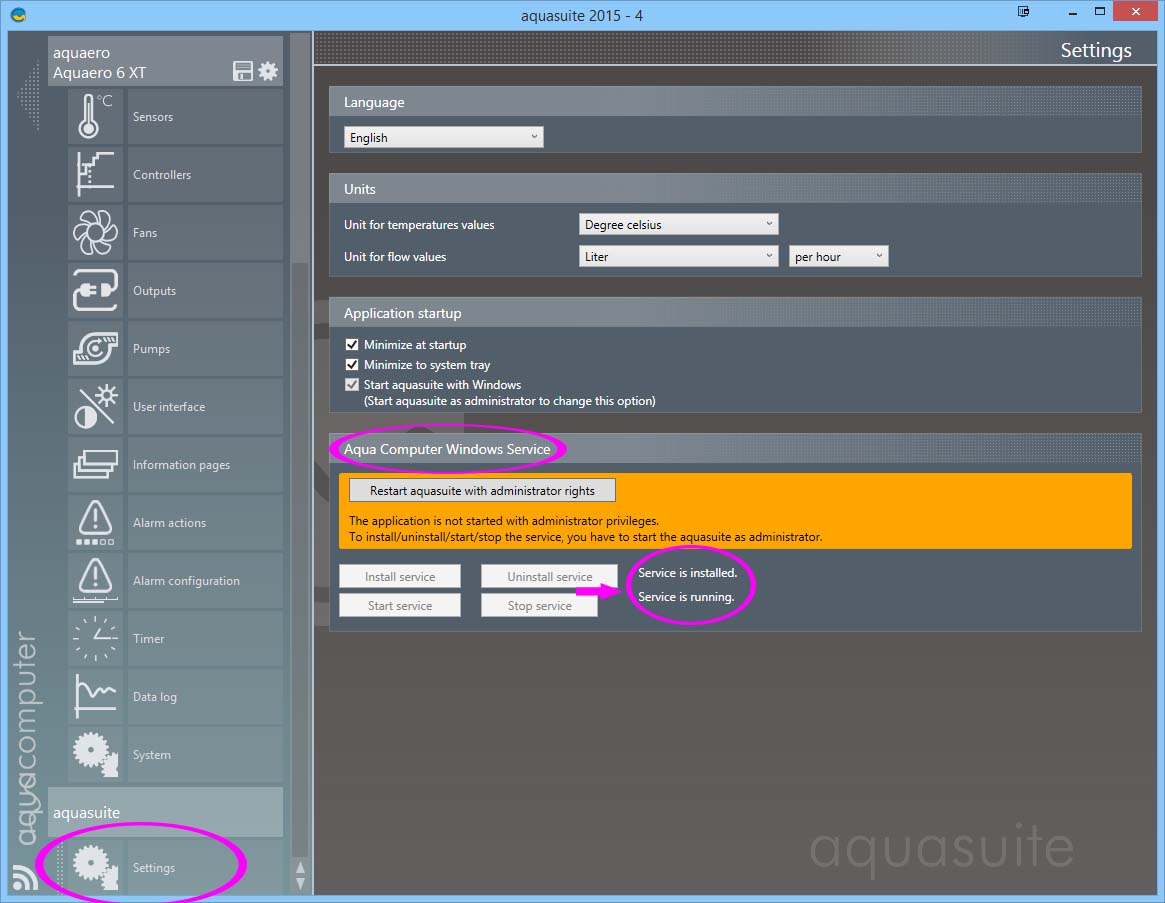This screenshot has height=903, width=1165.
Task: Click the Fans rotor icon
Action: 95,233
